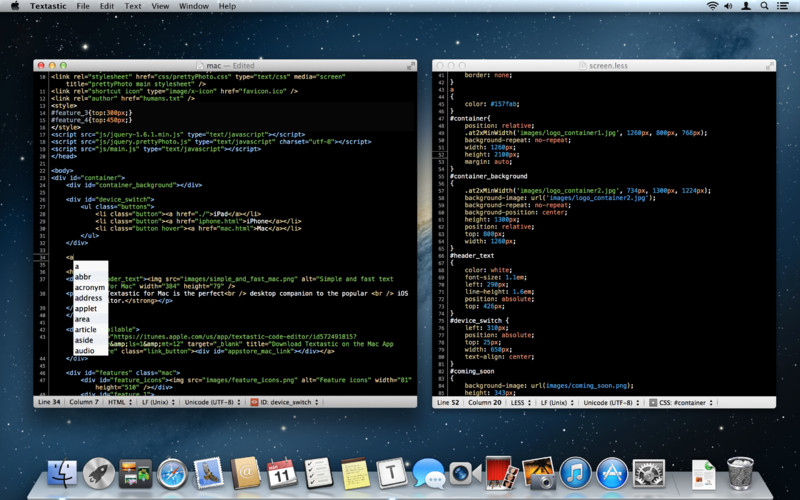The height and width of the screenshot is (500, 800).
Task: Open the File menu
Action: [x=83, y=6]
